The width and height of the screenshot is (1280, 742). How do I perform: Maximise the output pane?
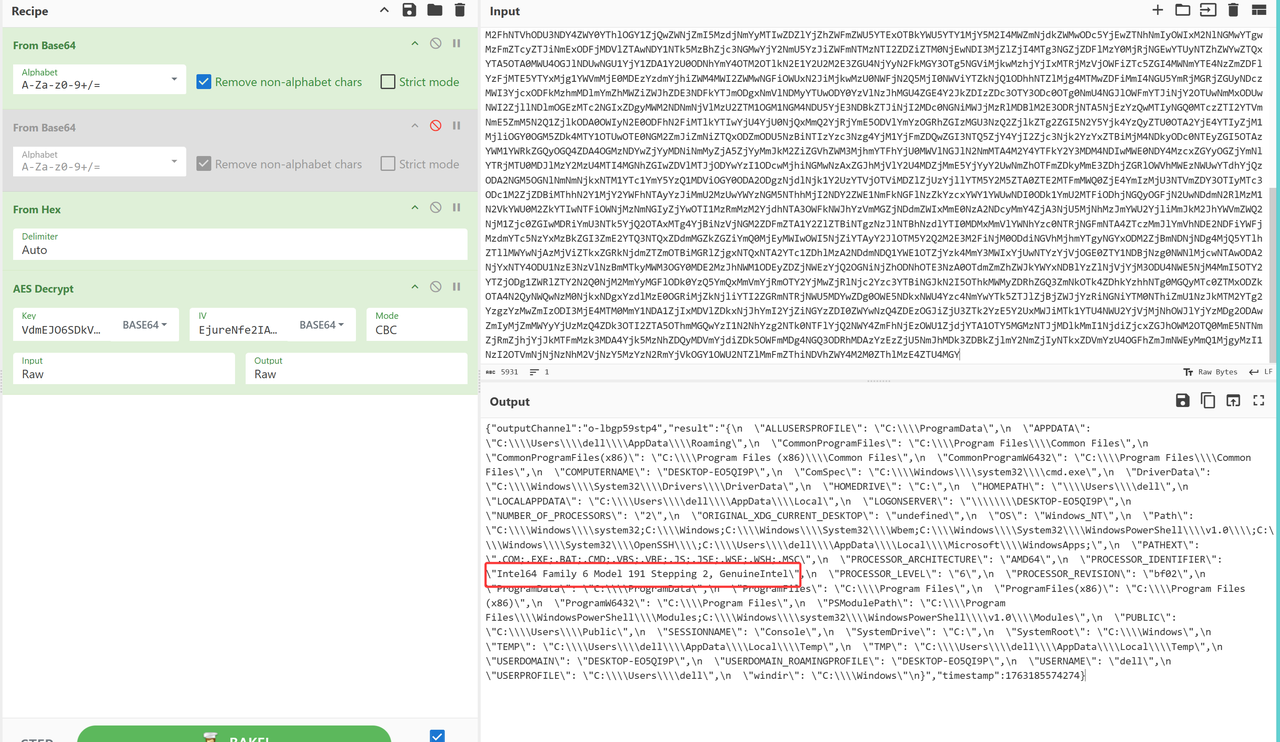1258,401
